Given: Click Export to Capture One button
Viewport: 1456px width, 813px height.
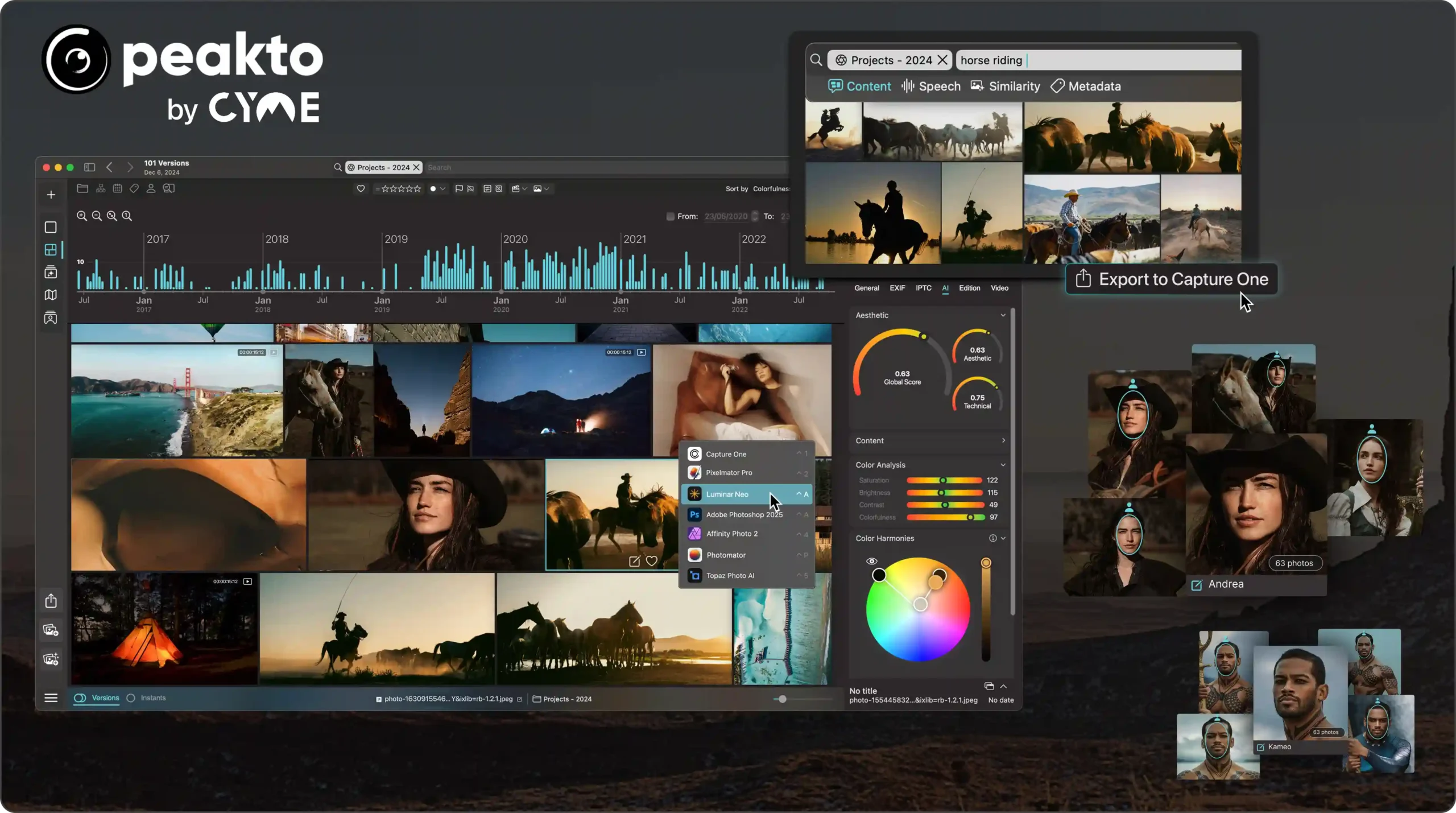Looking at the screenshot, I should pyautogui.click(x=1172, y=279).
